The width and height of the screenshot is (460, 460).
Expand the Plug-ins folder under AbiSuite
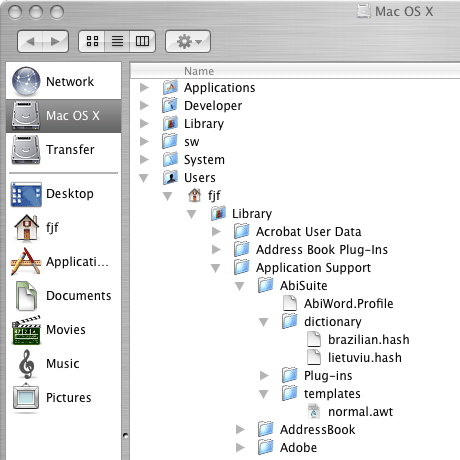coord(264,376)
